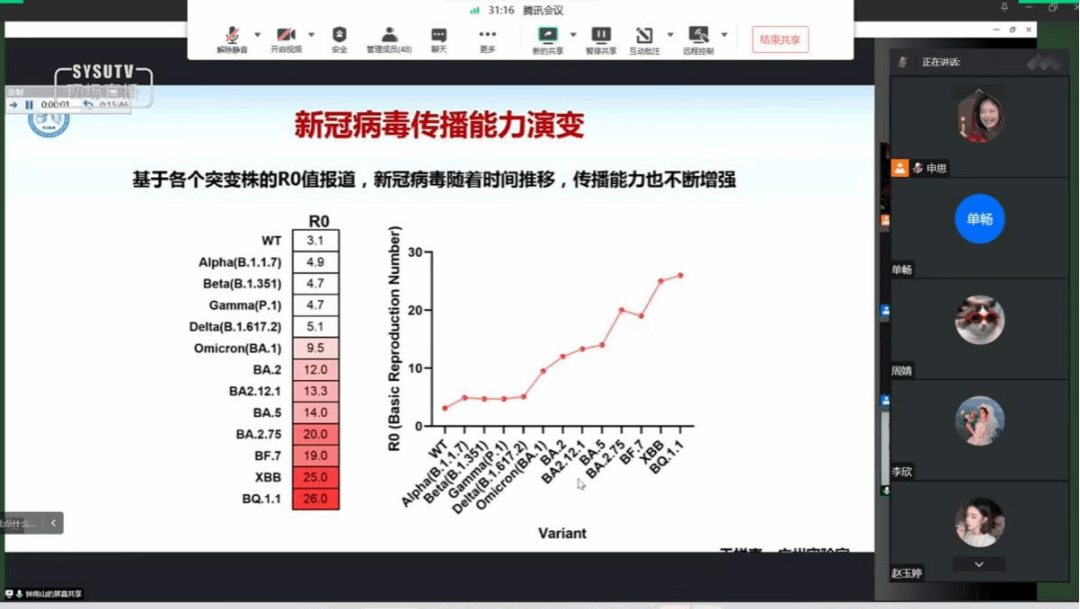The height and width of the screenshot is (609, 1080).
Task: Click the End Sharing (结束共享) button
Action: 780,39
